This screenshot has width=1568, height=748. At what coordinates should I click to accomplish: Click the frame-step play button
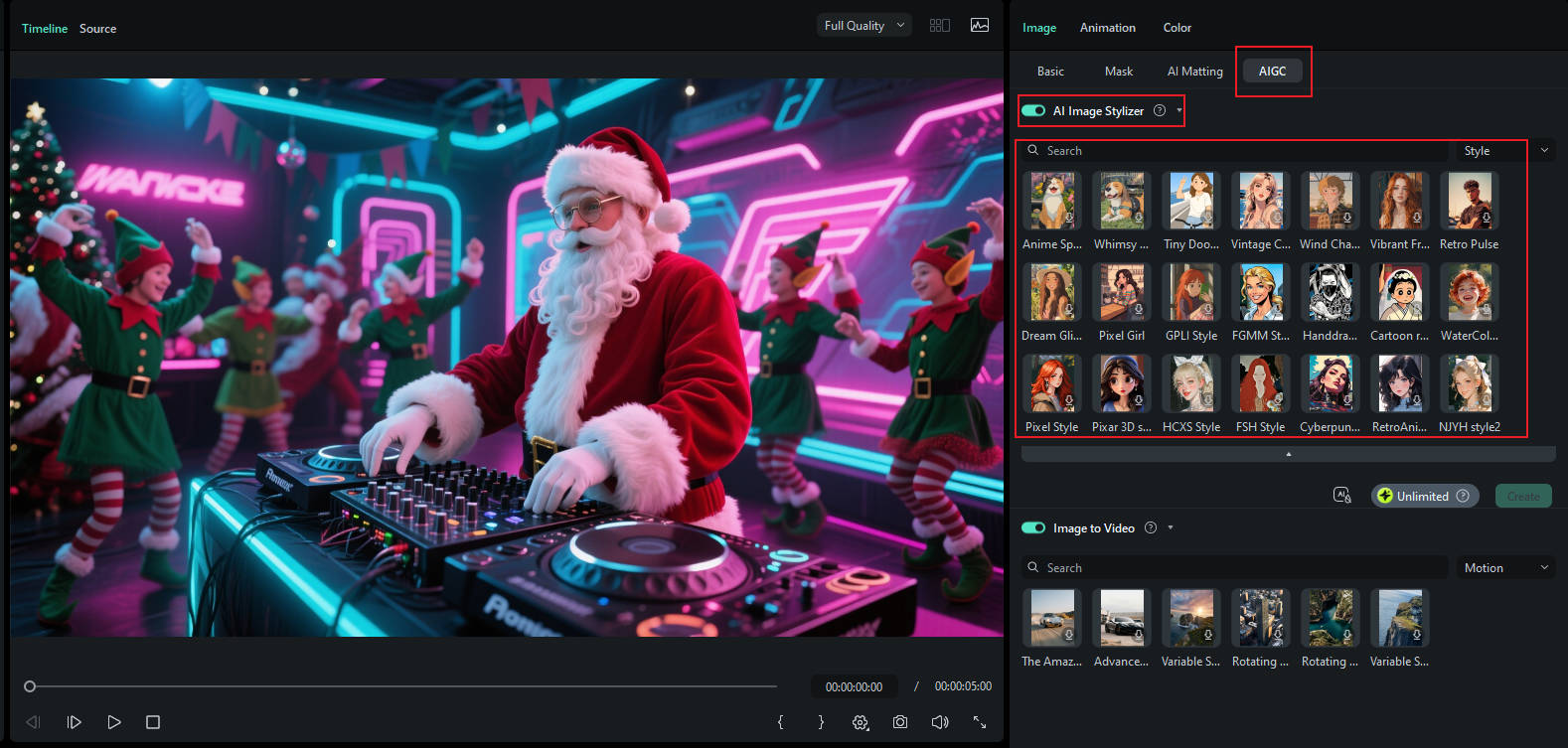[74, 722]
